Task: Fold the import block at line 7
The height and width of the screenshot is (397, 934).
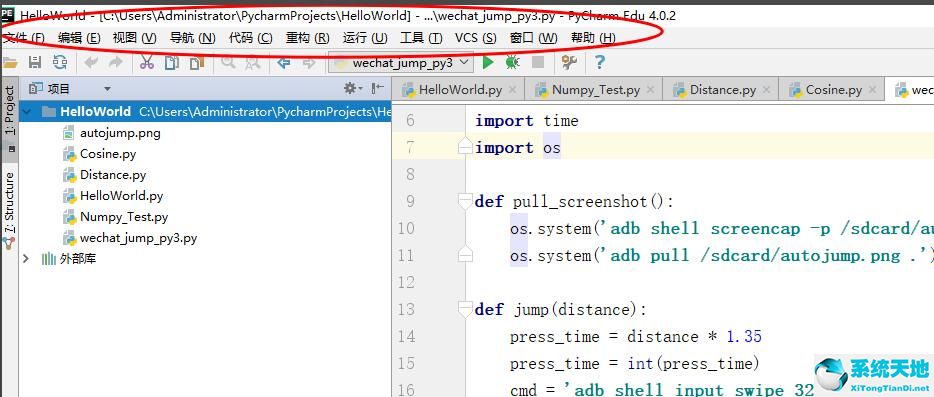Action: click(x=465, y=147)
